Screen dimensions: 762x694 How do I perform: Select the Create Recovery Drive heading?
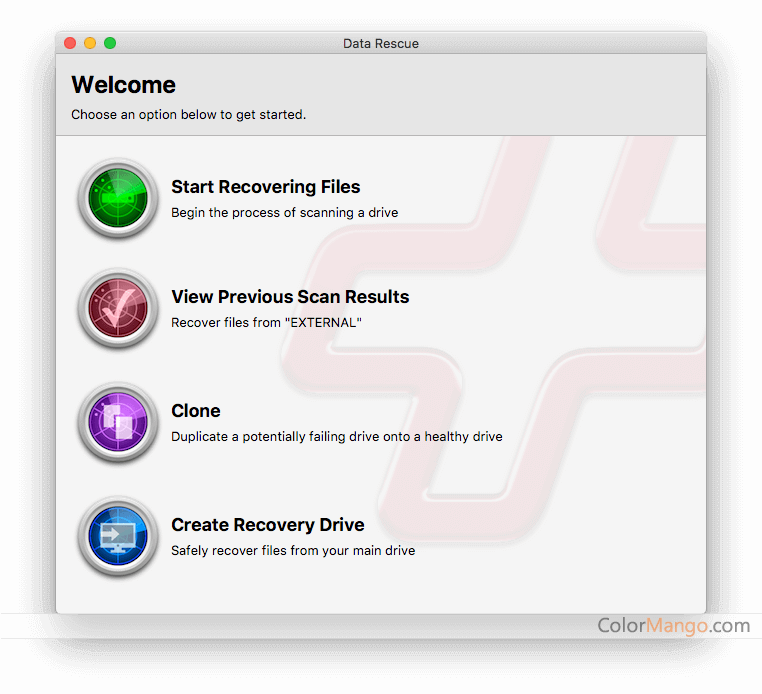pos(268,525)
